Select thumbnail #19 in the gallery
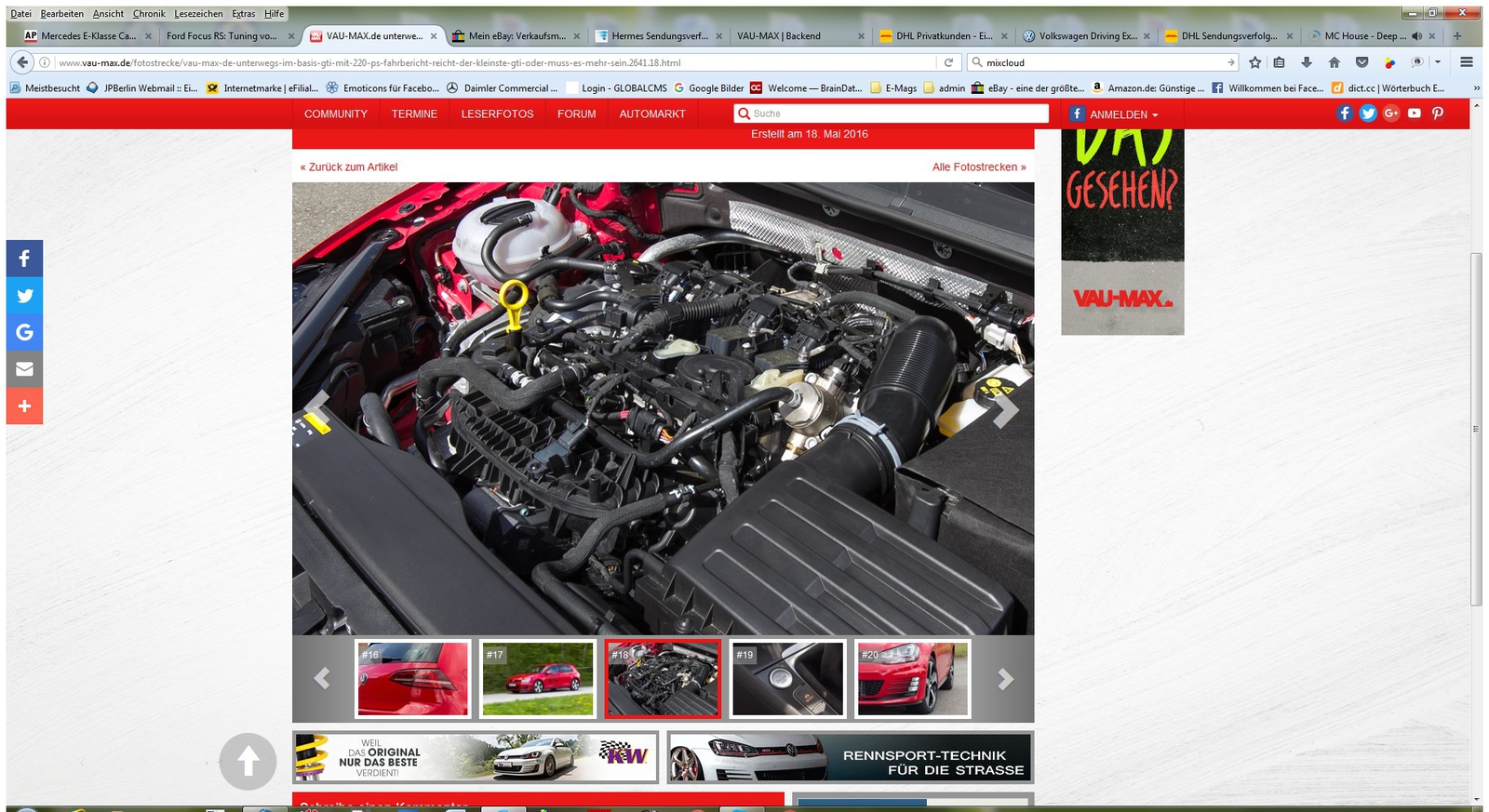This screenshot has height=812, width=1489. pyautogui.click(x=787, y=679)
